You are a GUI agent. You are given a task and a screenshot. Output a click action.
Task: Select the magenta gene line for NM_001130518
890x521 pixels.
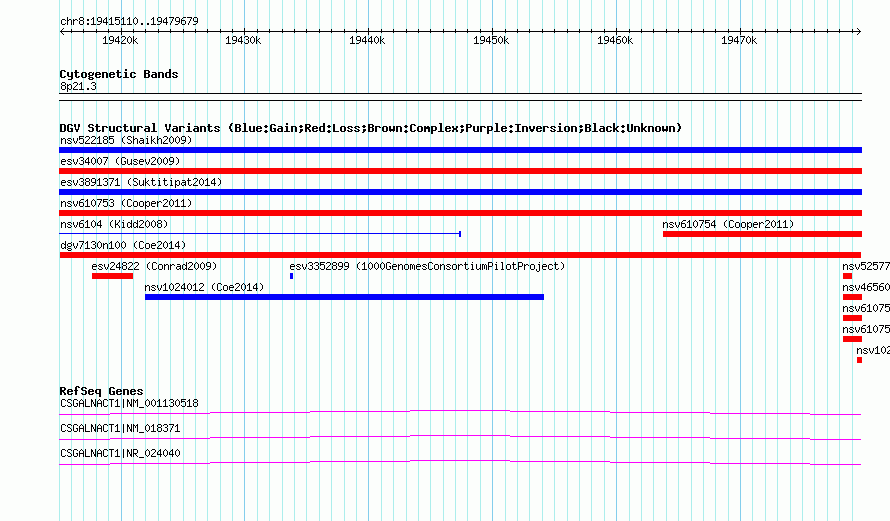[460, 412]
